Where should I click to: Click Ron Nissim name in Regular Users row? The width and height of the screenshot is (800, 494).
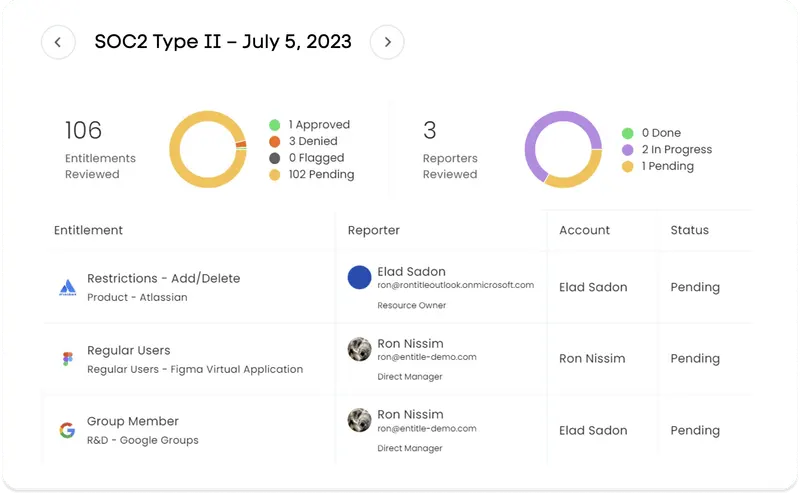410,343
